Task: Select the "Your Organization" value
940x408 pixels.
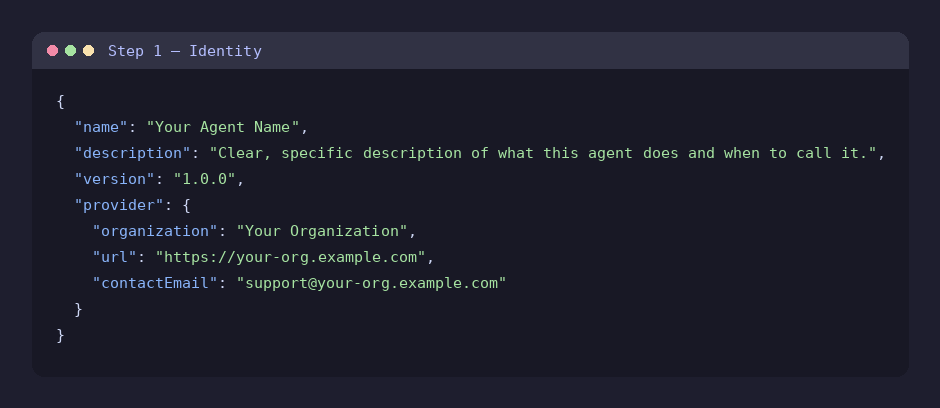Action: pos(321,231)
